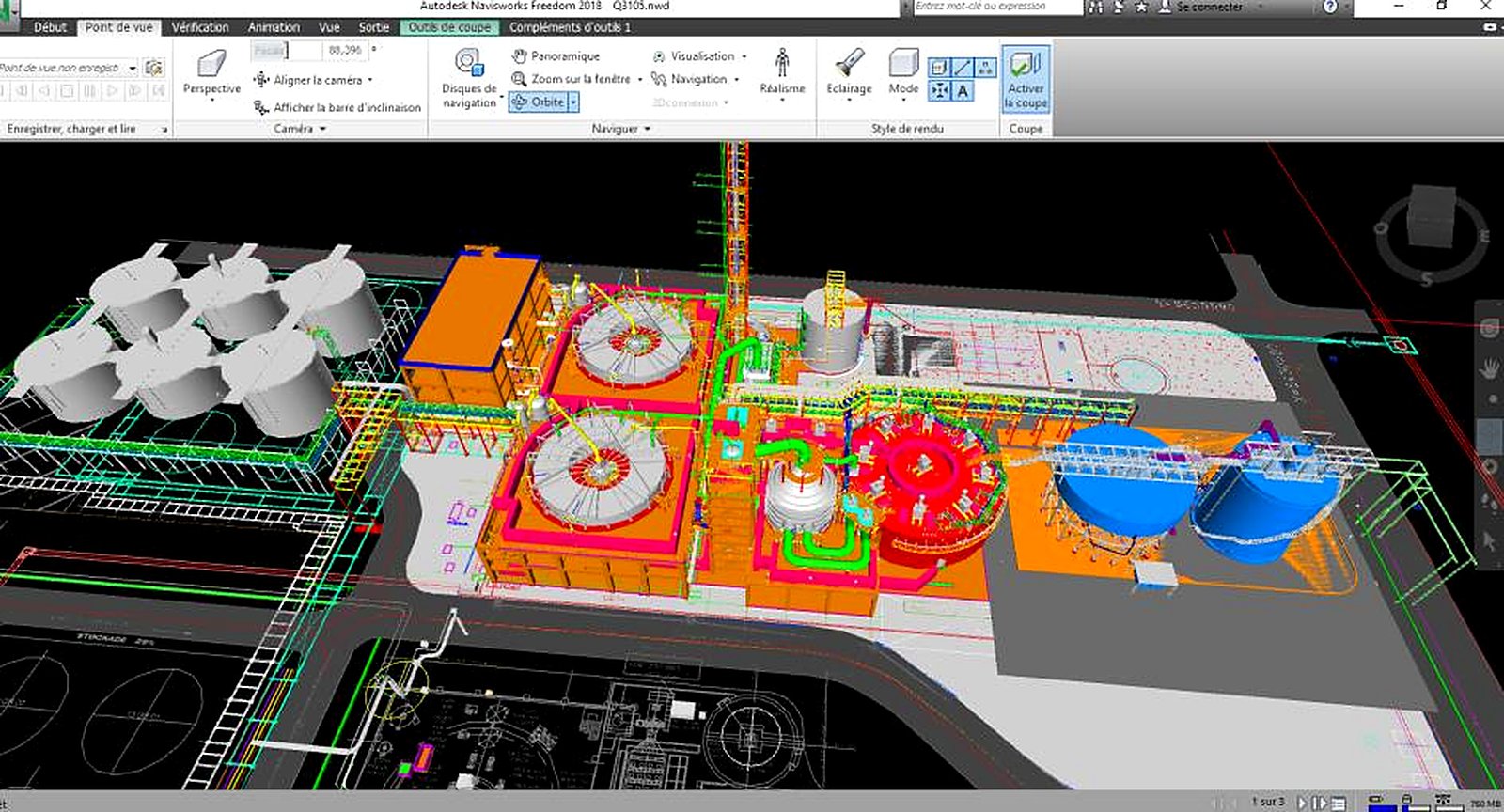1504x812 pixels.
Task: Activate the Orbite tool
Action: (x=539, y=101)
